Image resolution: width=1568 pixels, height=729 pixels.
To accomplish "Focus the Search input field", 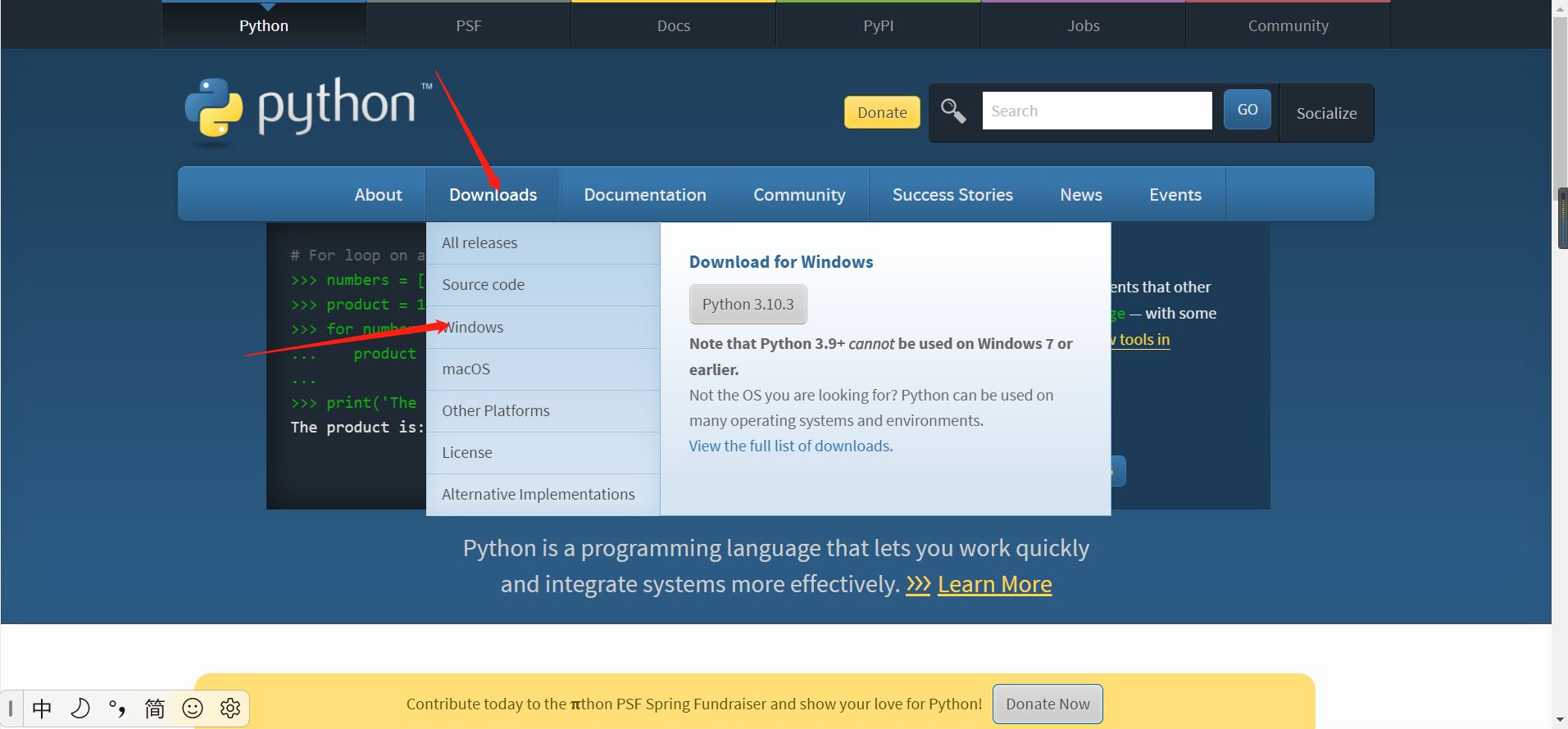I will pos(1097,111).
